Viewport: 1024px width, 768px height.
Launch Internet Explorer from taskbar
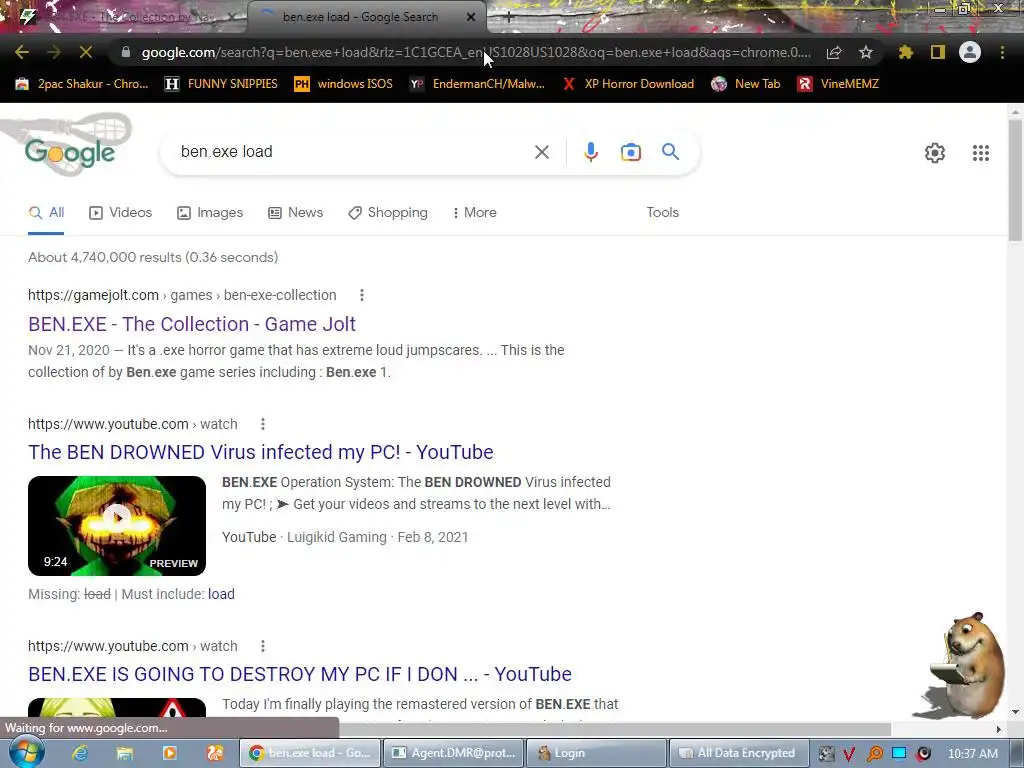(x=80, y=753)
